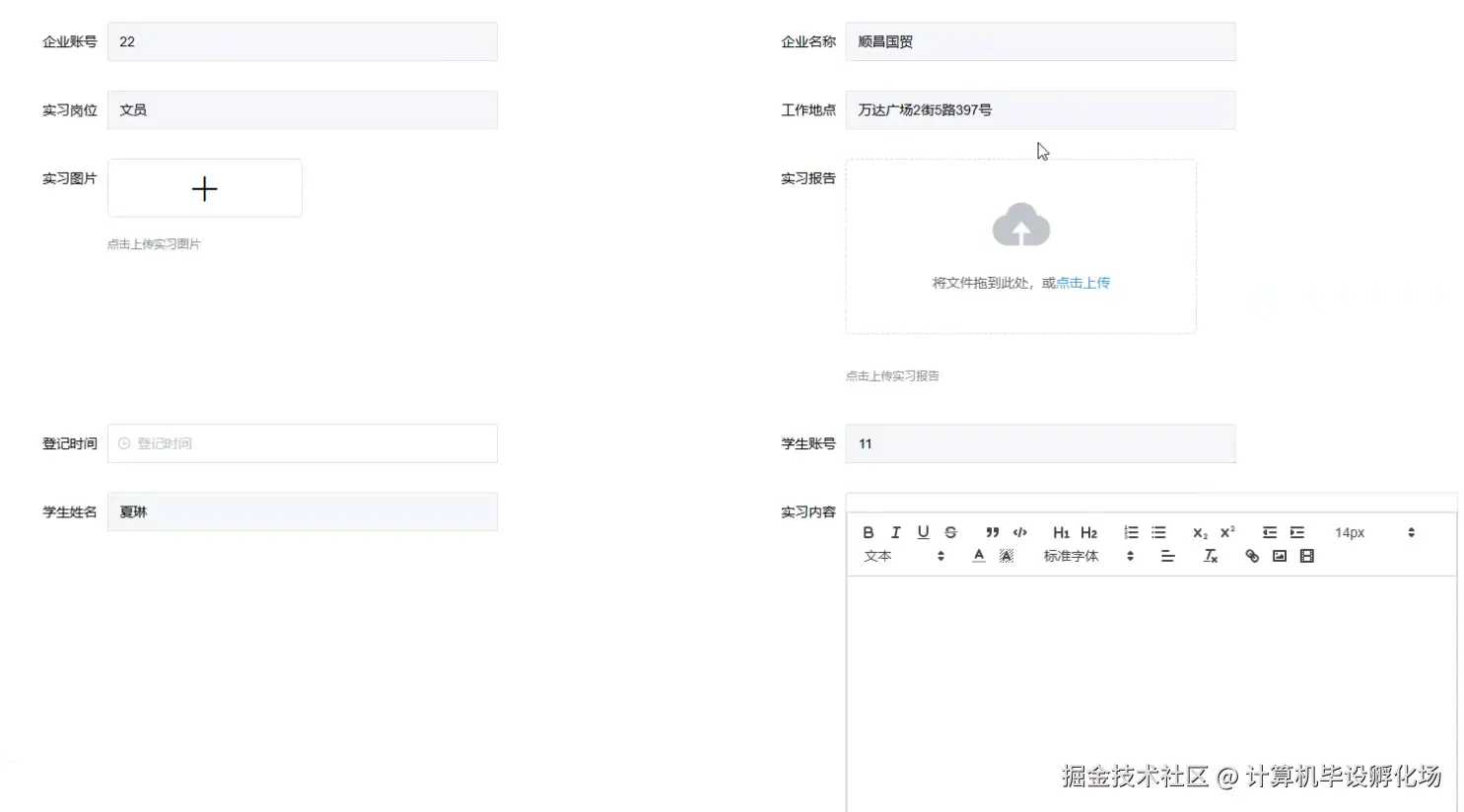1464x812 pixels.
Task: Create an ordered list
Action: point(1131,532)
